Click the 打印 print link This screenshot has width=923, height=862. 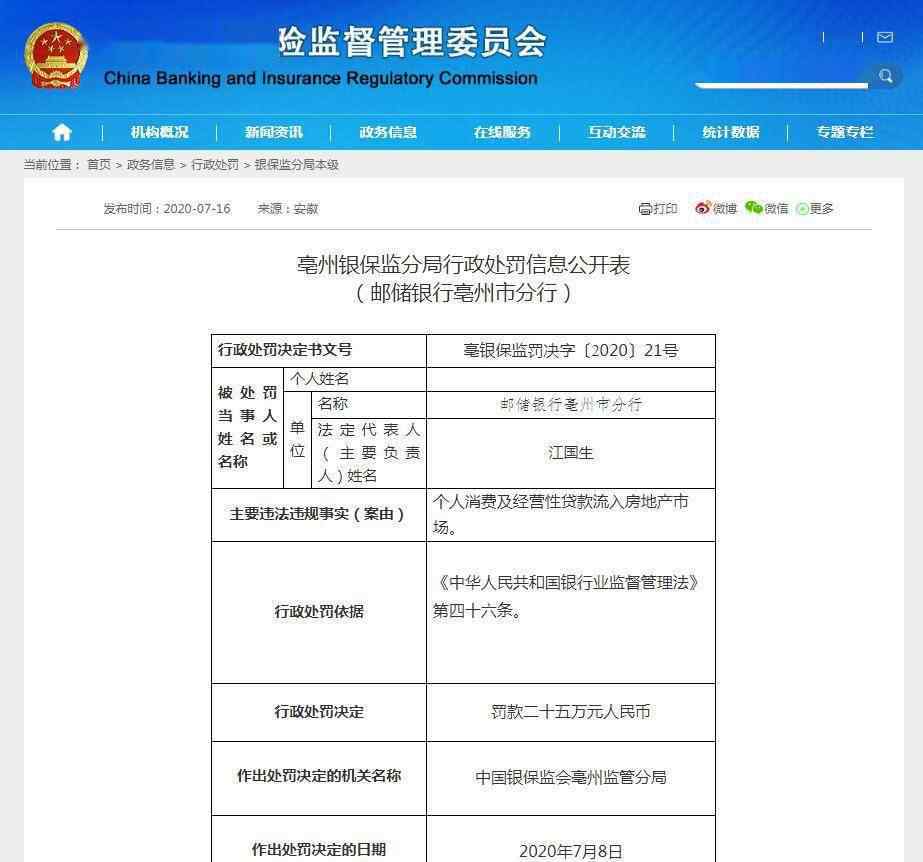[x=665, y=208]
